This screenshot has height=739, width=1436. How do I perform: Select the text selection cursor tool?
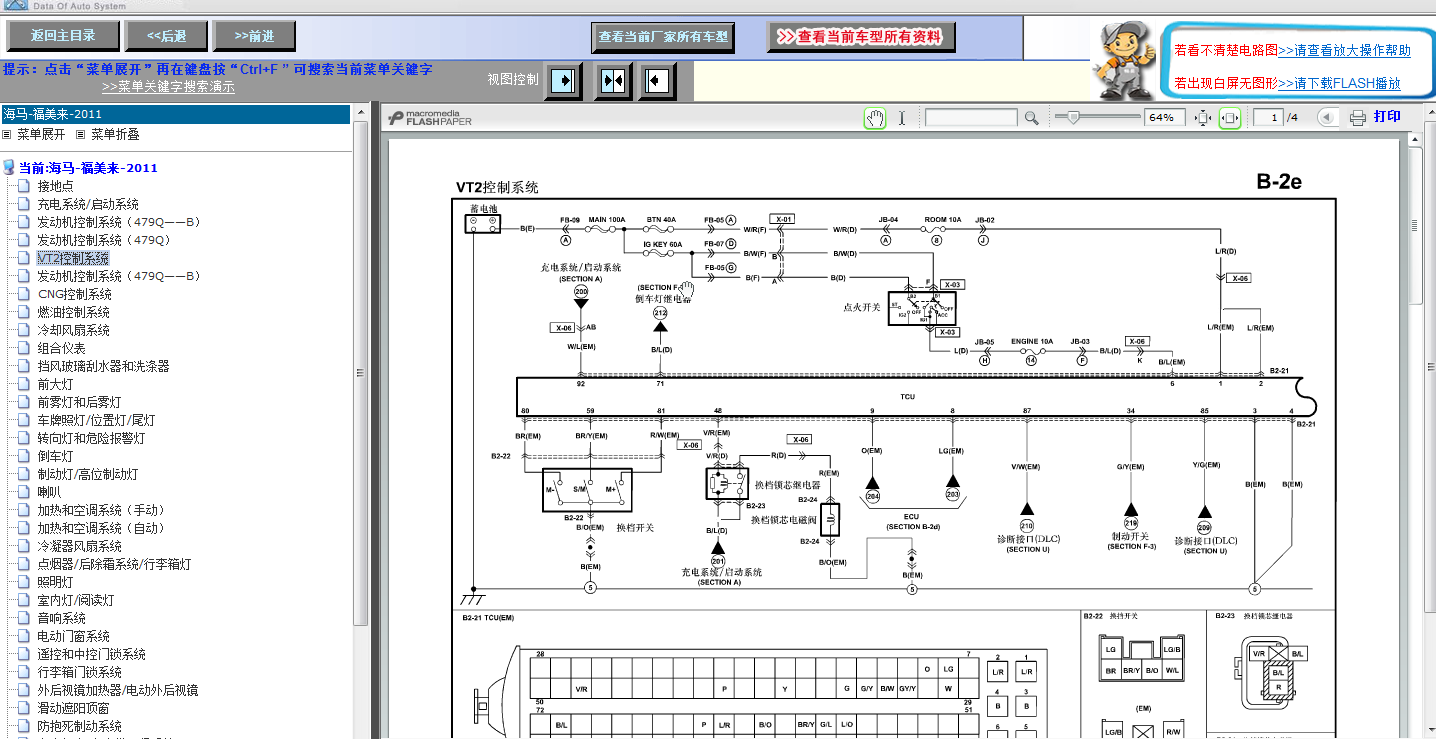point(901,118)
